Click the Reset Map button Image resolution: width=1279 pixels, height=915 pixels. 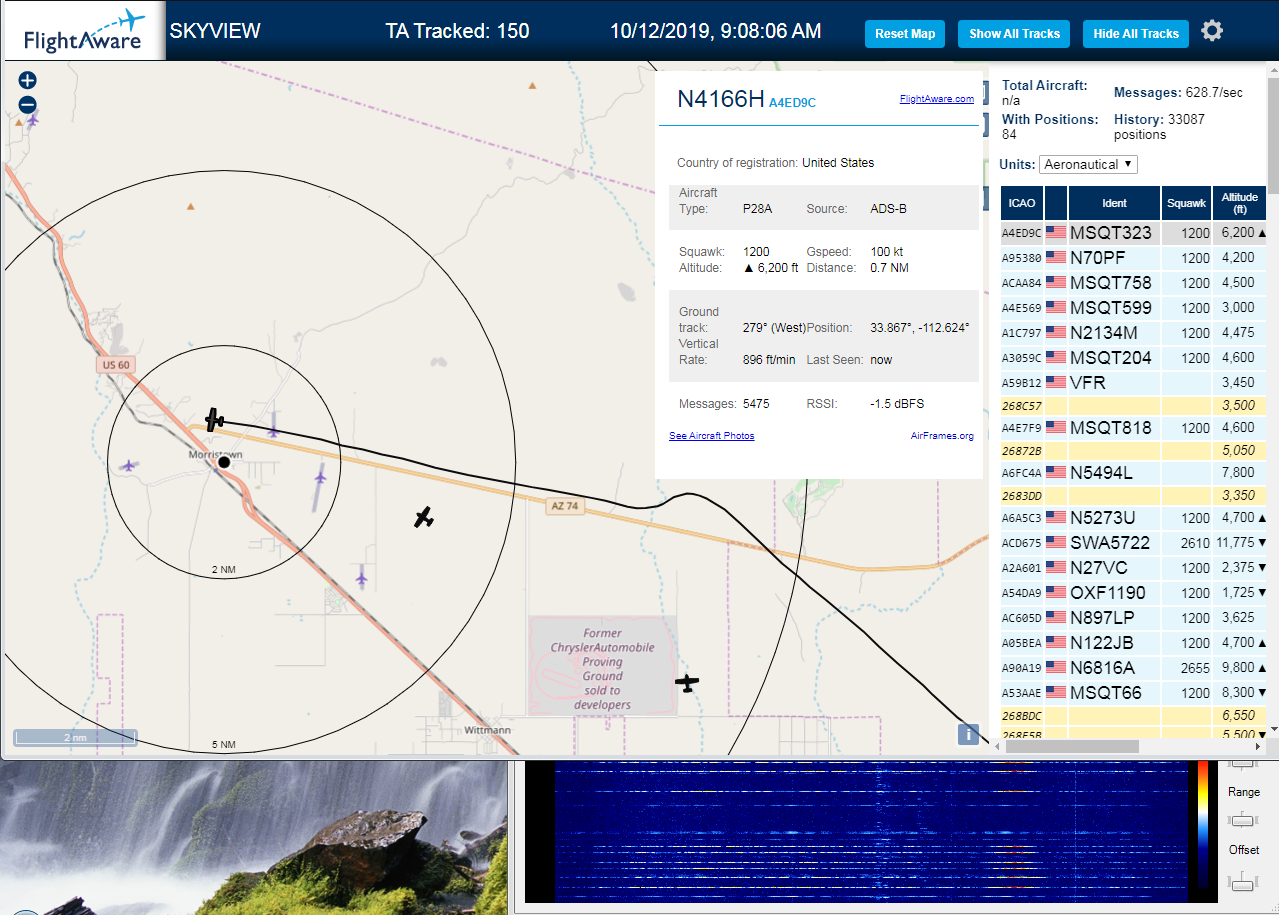point(905,34)
